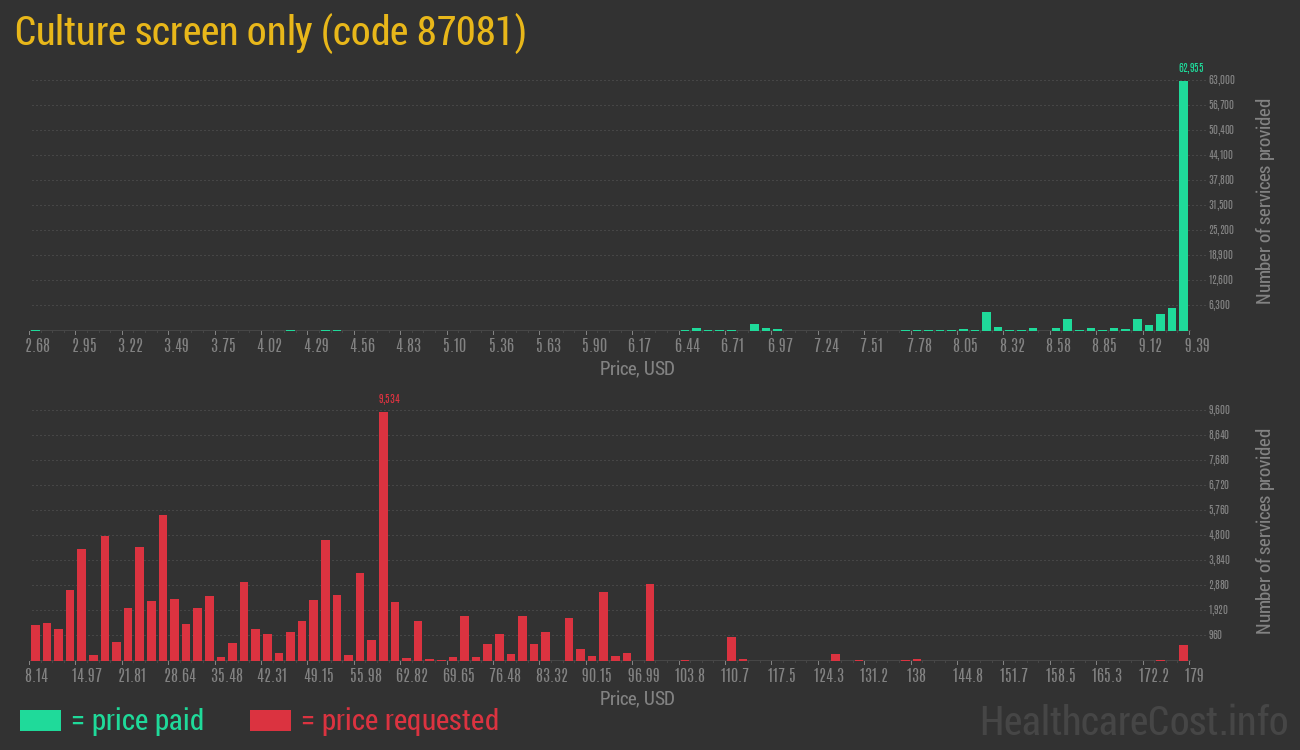
Task: Select the chart title with code 87081
Action: (271, 32)
